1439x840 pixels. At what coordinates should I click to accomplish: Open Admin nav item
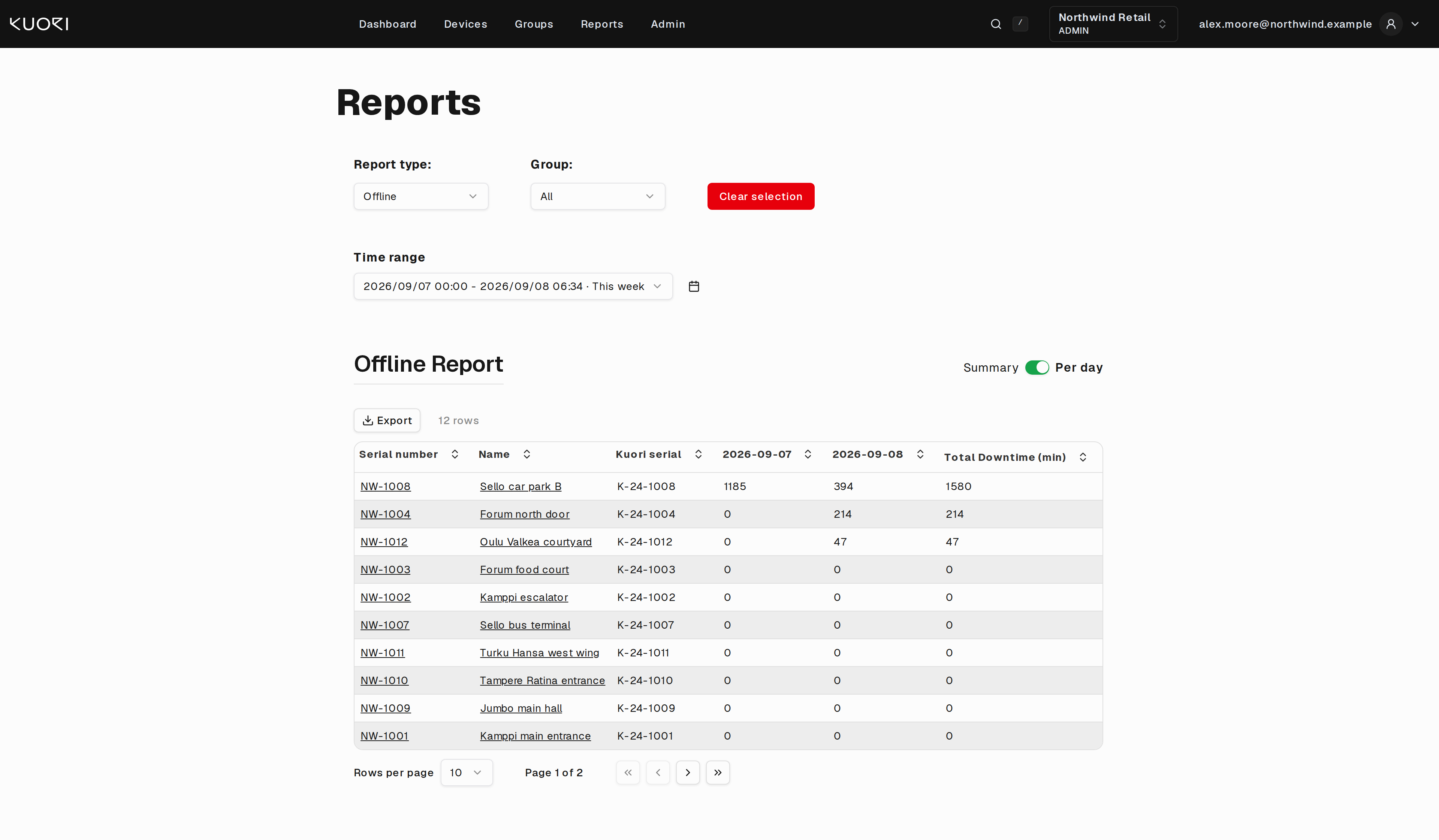tap(667, 24)
